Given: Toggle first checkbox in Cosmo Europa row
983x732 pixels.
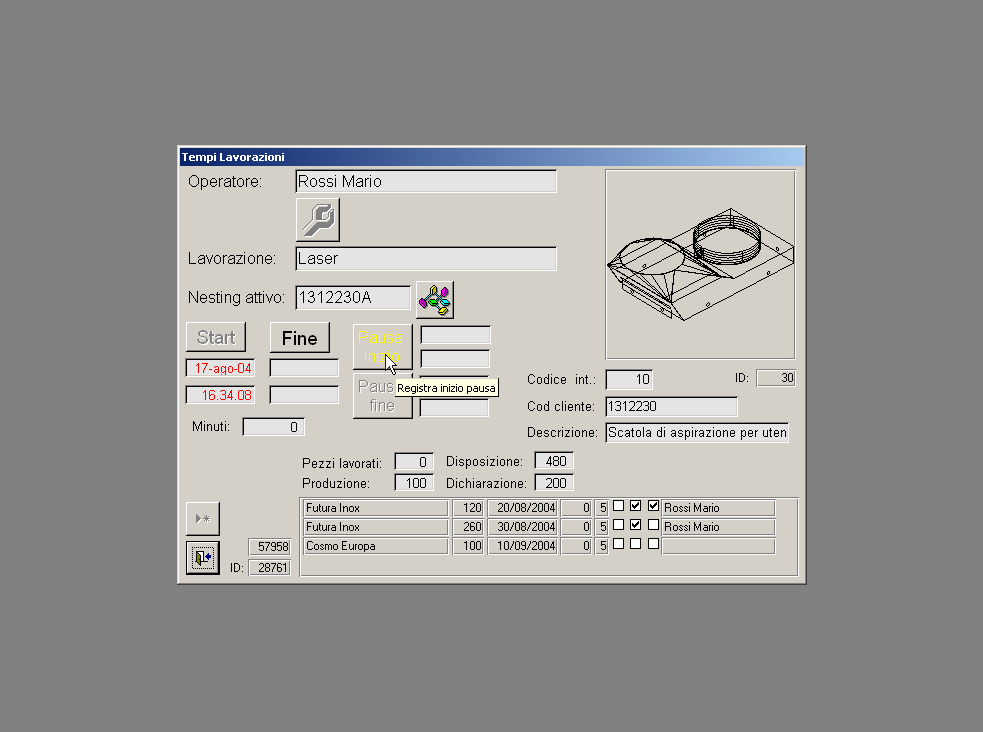Looking at the screenshot, I should pos(618,544).
